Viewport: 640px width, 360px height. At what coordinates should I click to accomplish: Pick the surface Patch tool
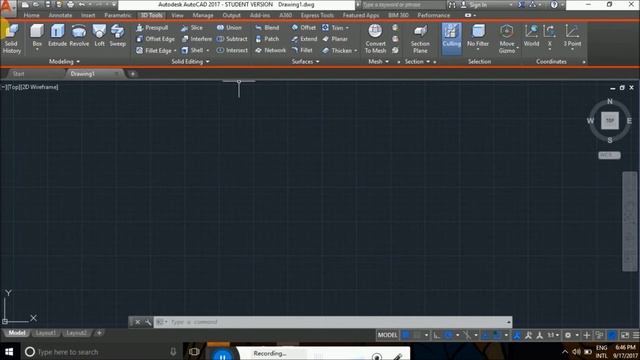267,39
